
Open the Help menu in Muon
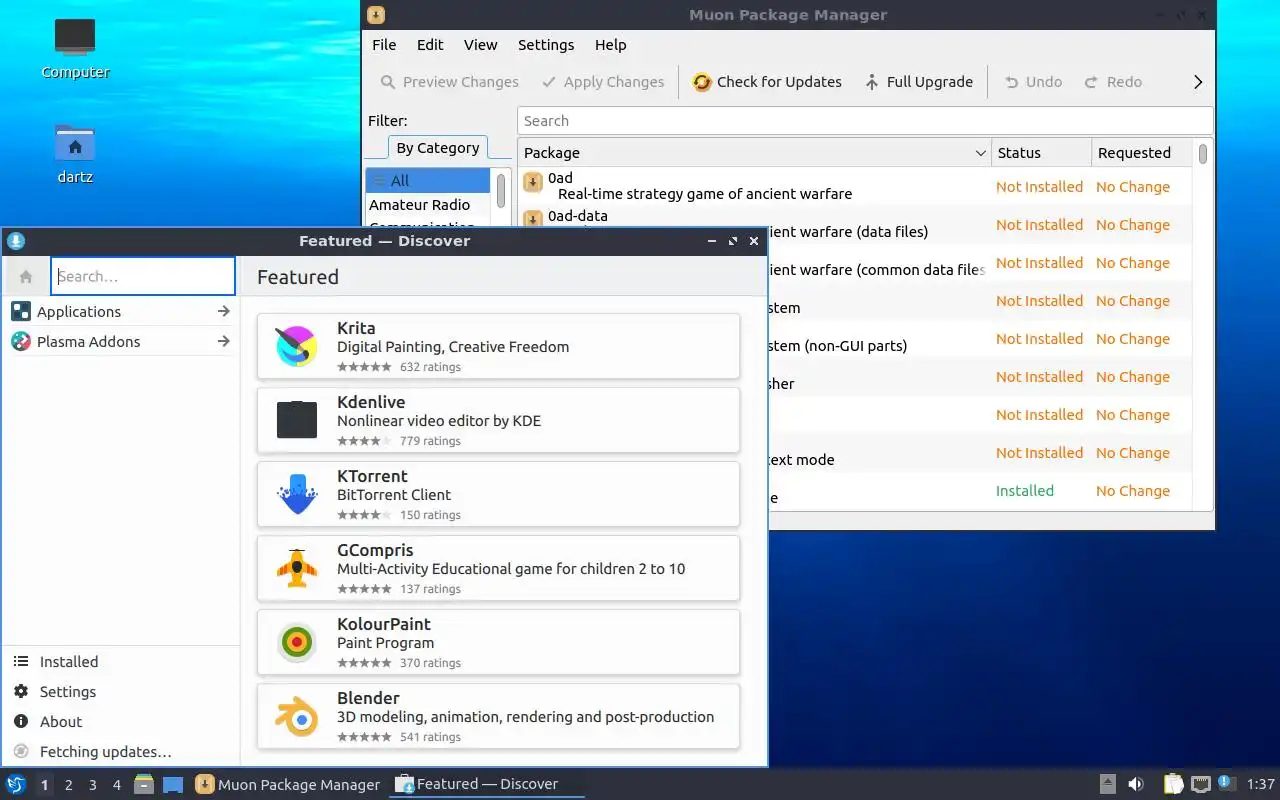point(610,45)
